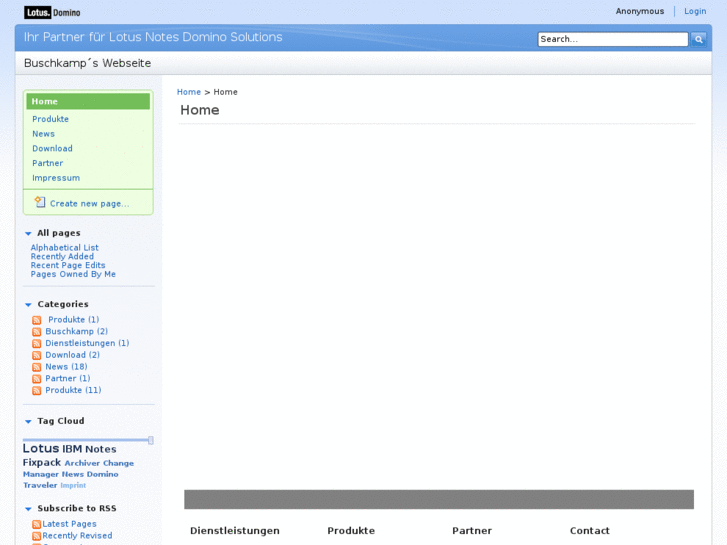Image resolution: width=727 pixels, height=545 pixels.
Task: Click RSS icon next to Produkte (1)
Action: 37,320
